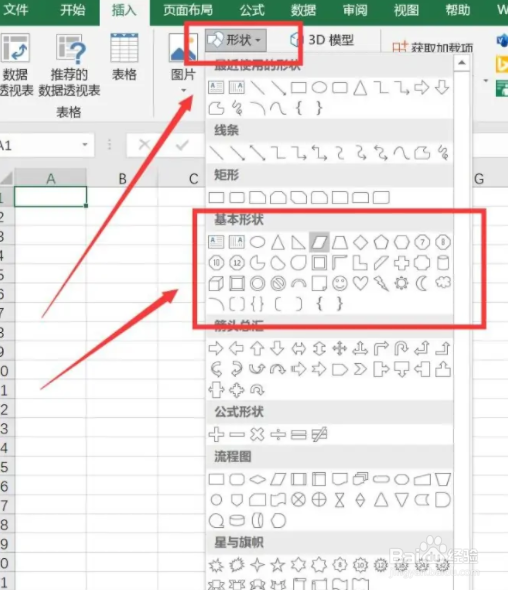
Task: Open the Name Box dropdown arrow
Action: (85, 144)
